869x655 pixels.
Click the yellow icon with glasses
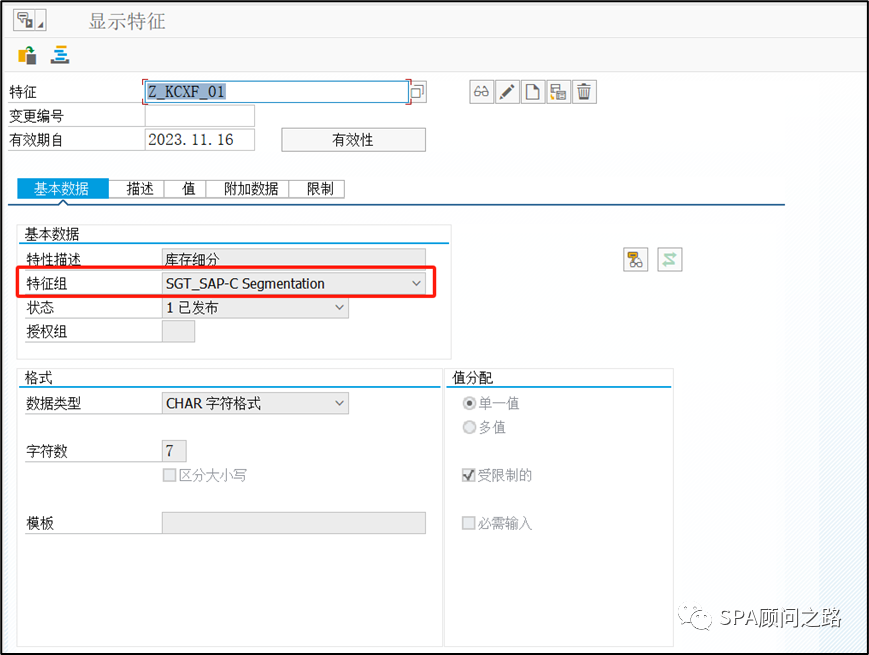(x=635, y=260)
